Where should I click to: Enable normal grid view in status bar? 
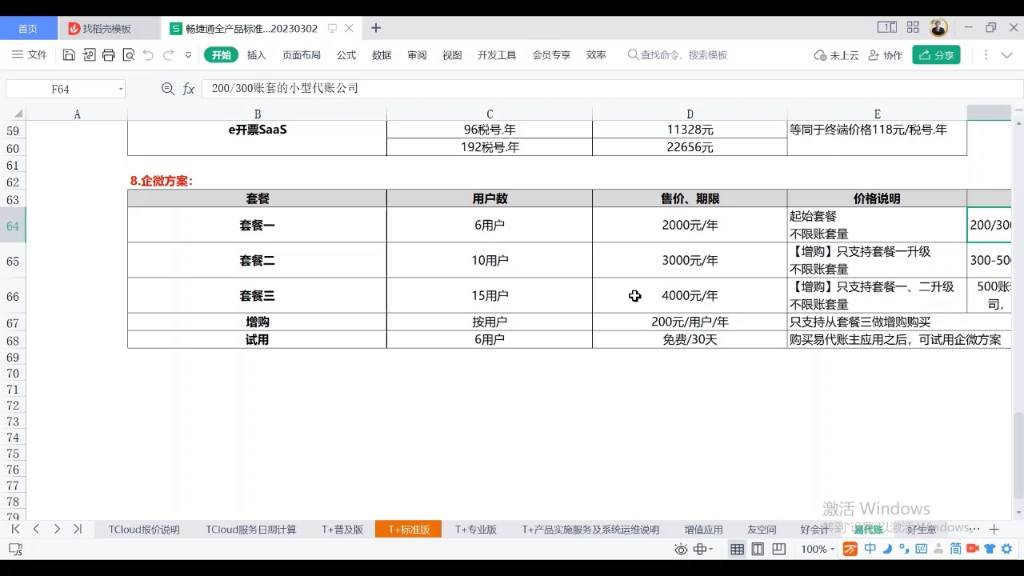coord(737,548)
